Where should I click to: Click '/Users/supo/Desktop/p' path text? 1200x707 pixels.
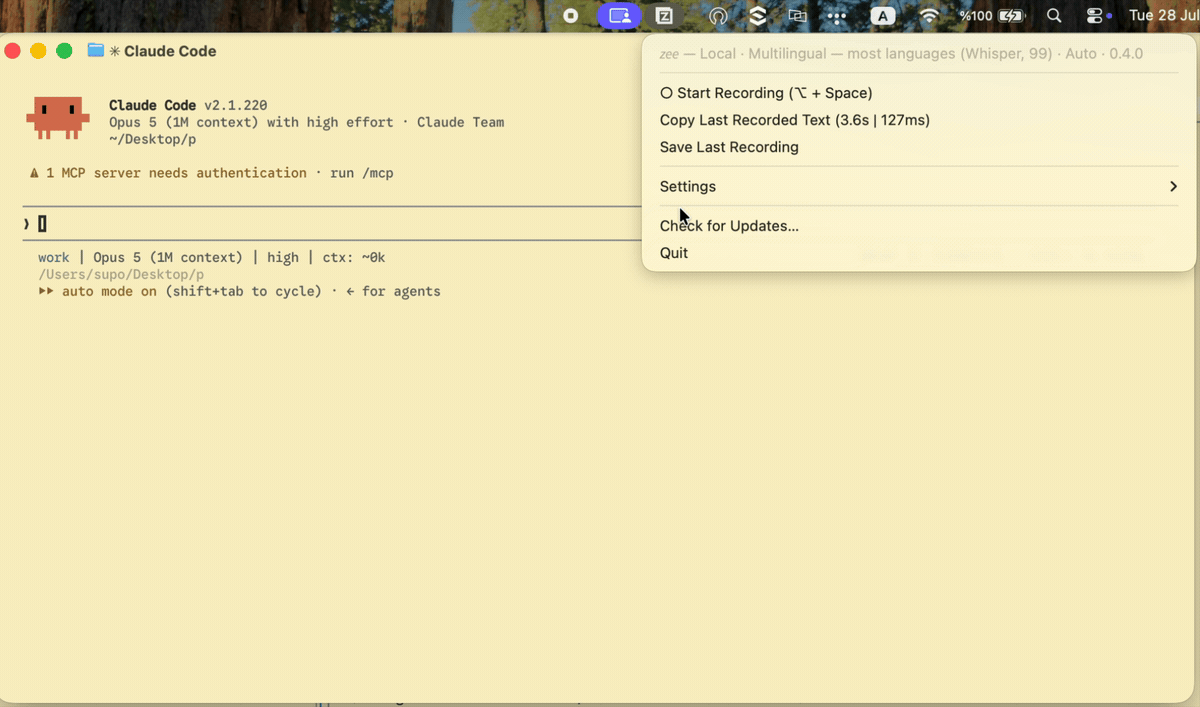[121, 274]
